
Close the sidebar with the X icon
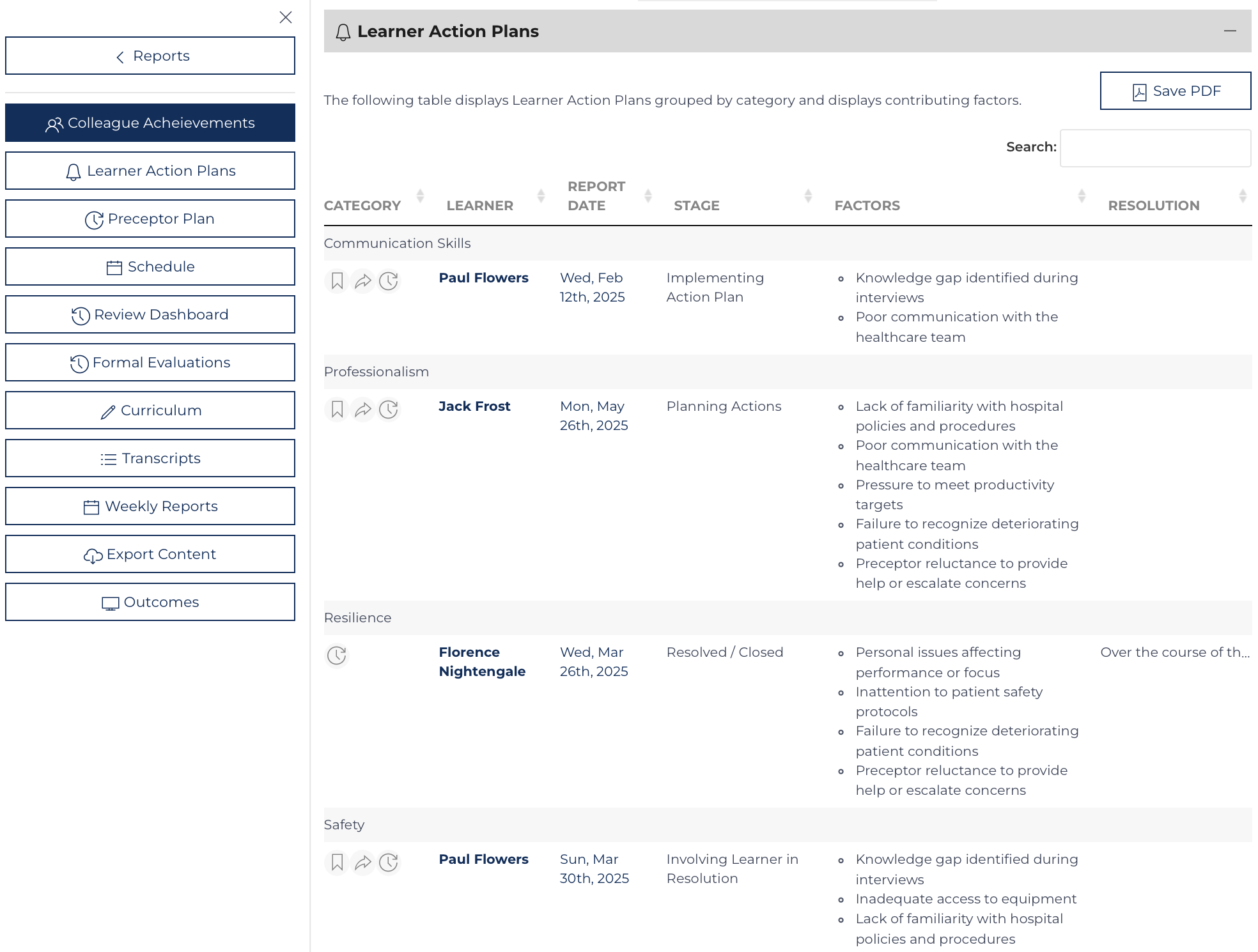click(286, 17)
